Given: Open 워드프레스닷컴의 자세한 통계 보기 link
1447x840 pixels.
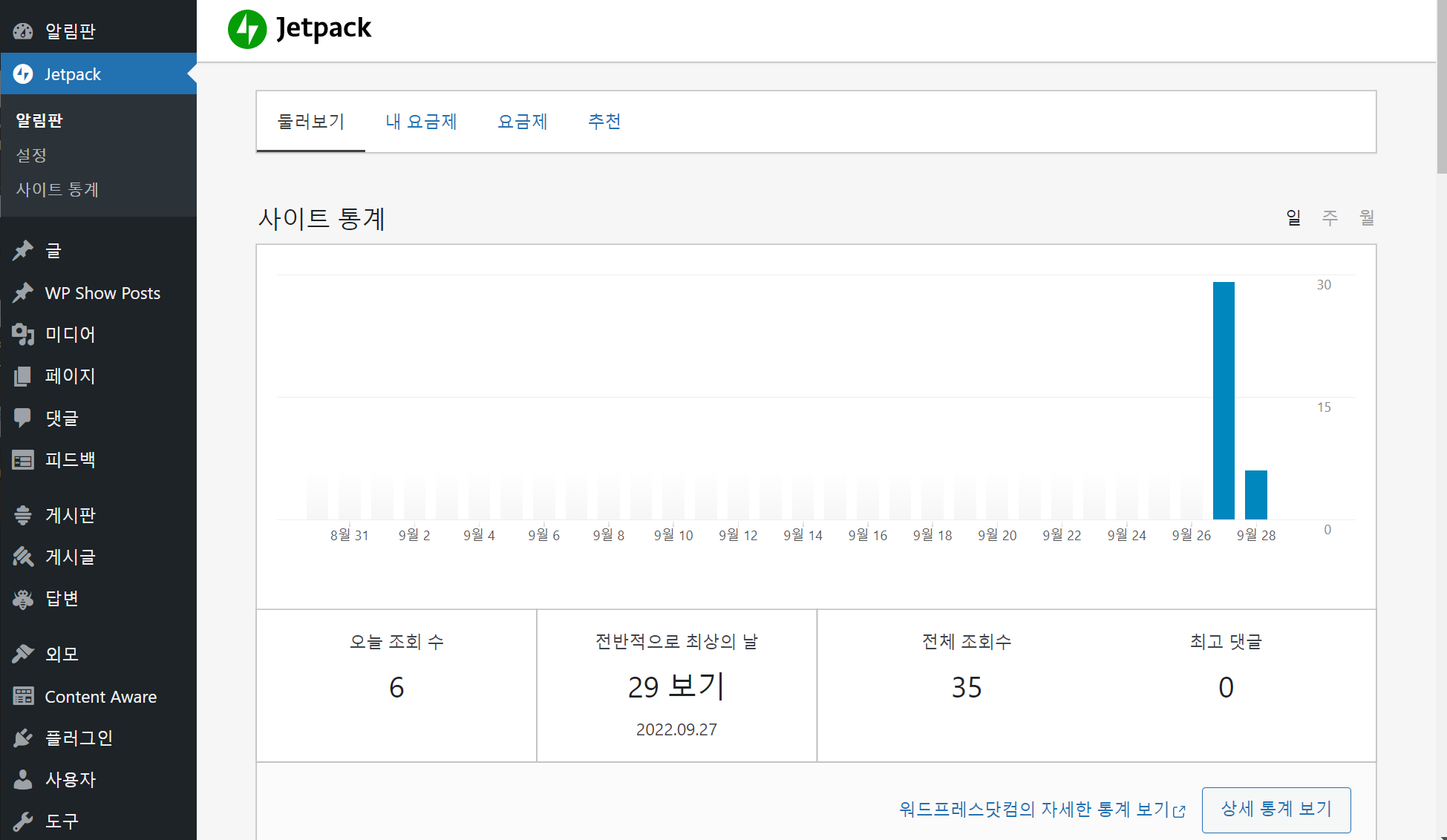Looking at the screenshot, I should click(x=1041, y=809).
